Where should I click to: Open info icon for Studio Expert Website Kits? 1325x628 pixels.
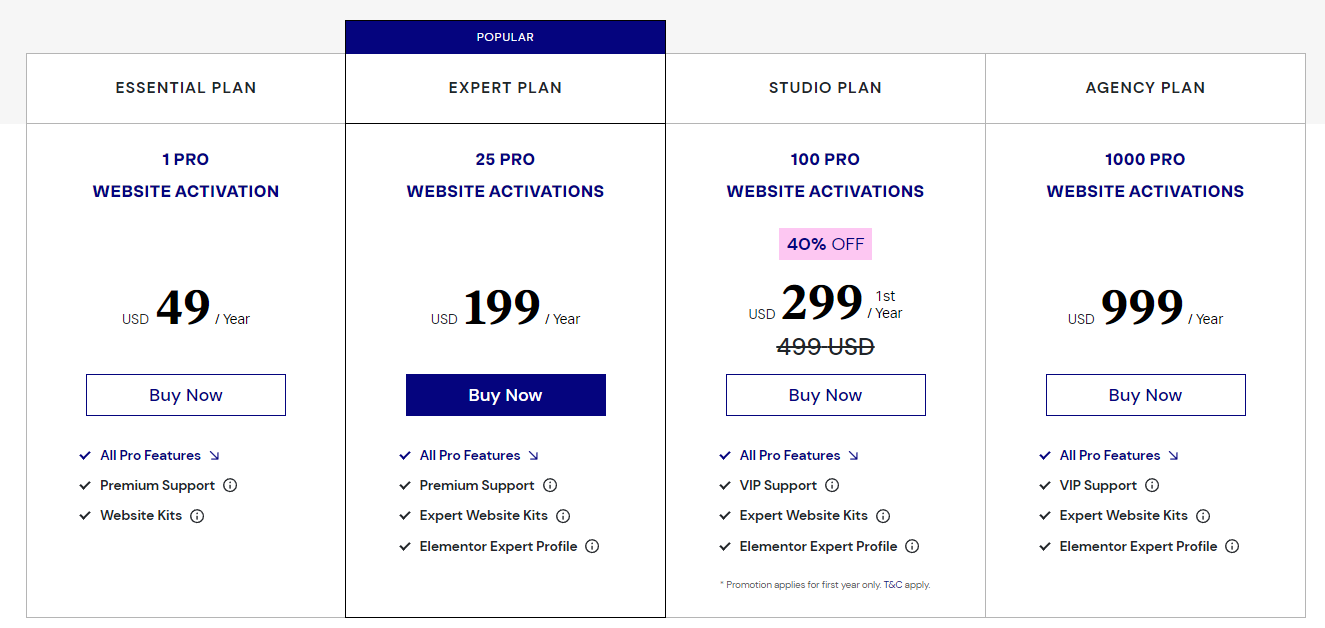(x=883, y=516)
